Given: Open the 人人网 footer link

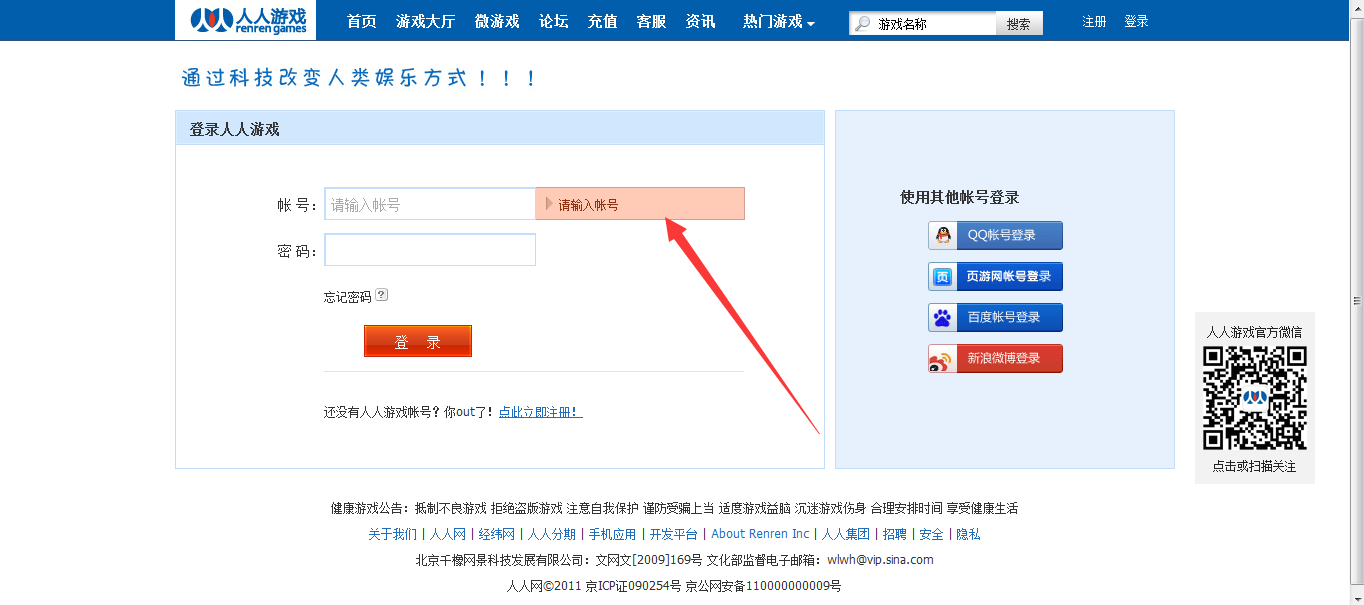Looking at the screenshot, I should (x=448, y=534).
